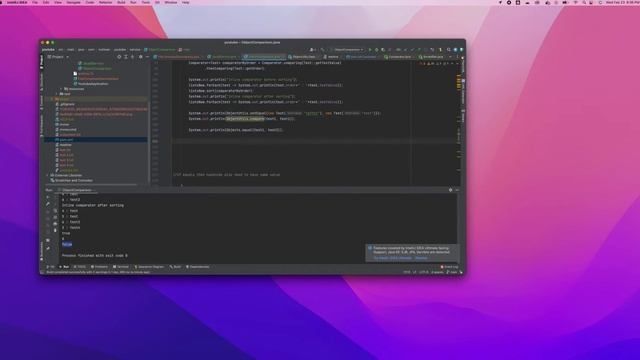Rerun program from Run panel toolbar

[x=48, y=197]
